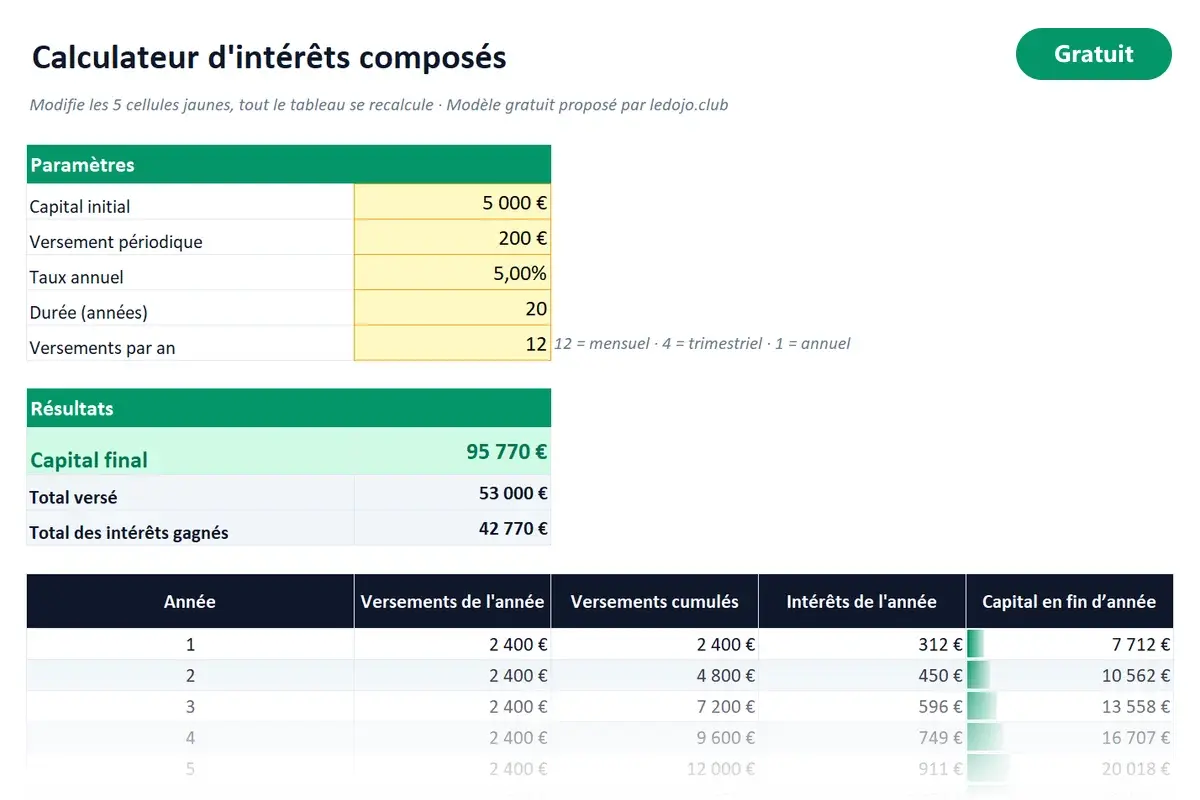The height and width of the screenshot is (800, 1200).
Task: Click the subtitle mentioning ledojo.club
Action: pyautogui.click(x=379, y=105)
